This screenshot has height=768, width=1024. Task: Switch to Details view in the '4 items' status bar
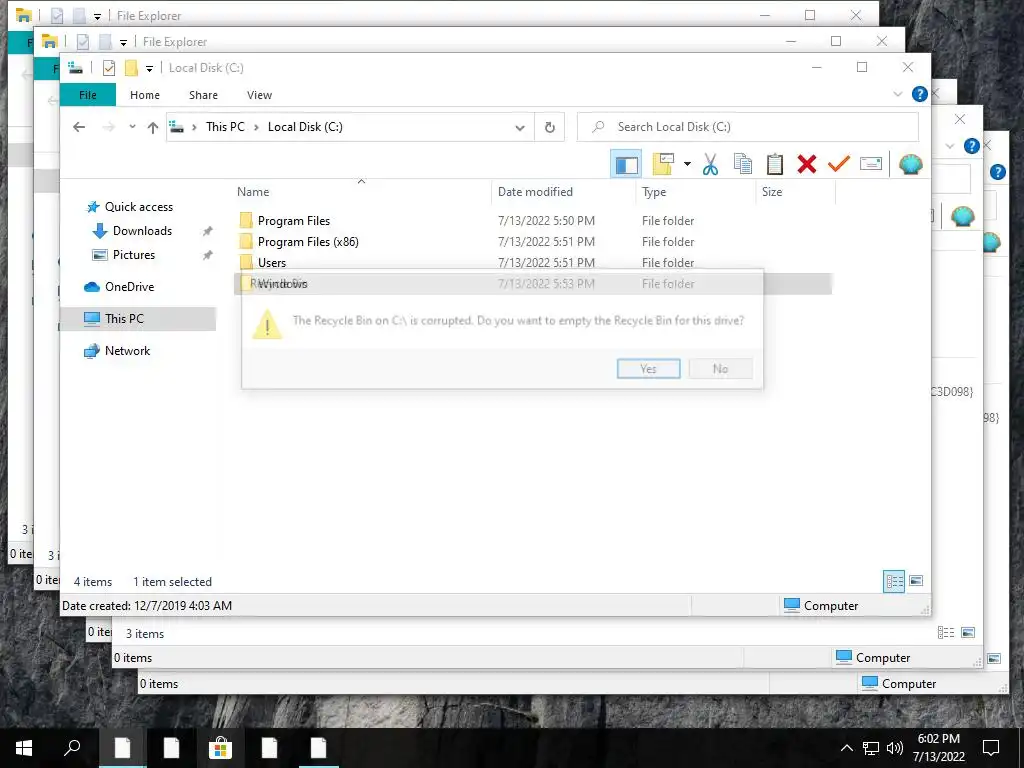coord(894,581)
